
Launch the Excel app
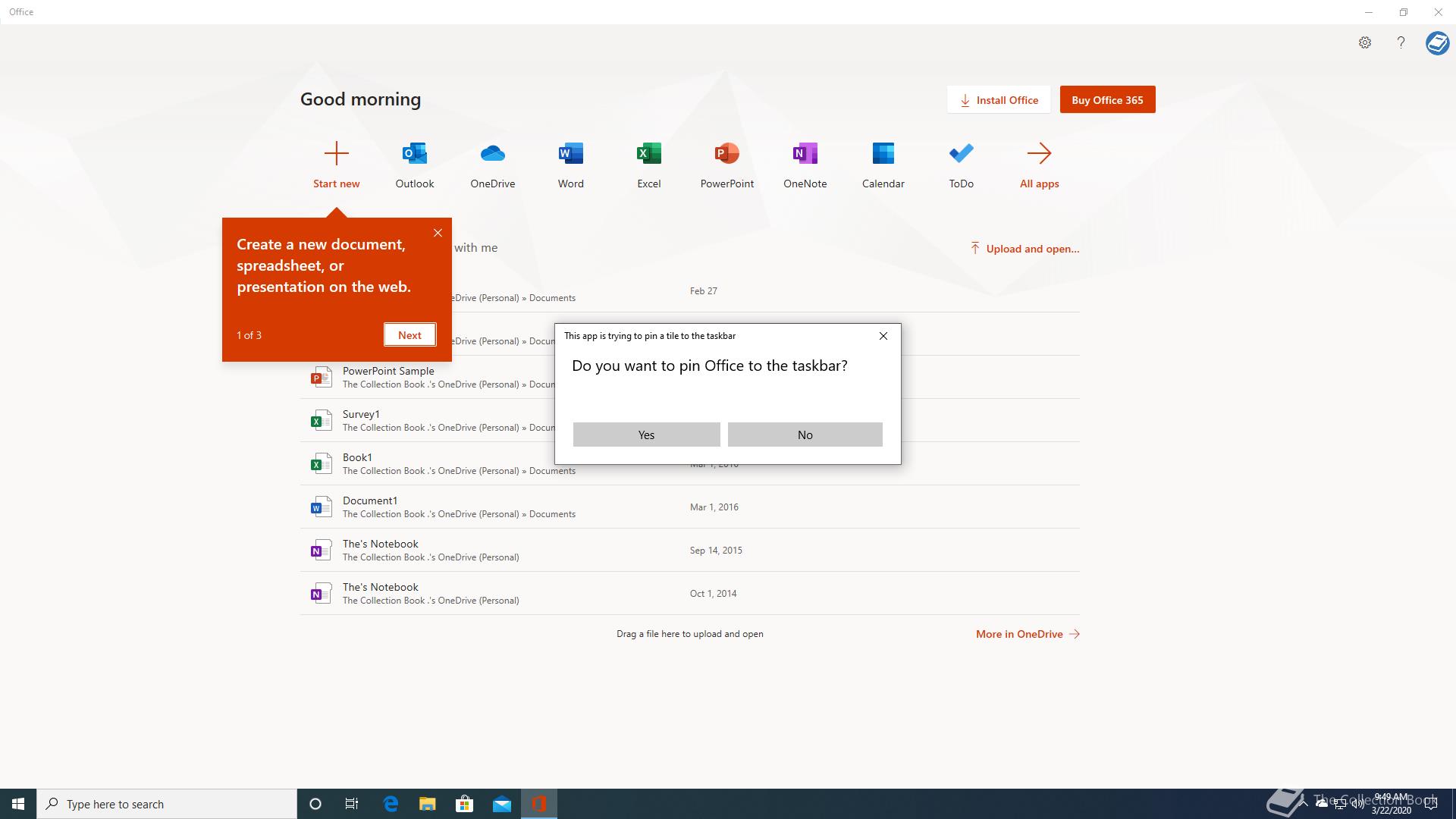tap(649, 153)
